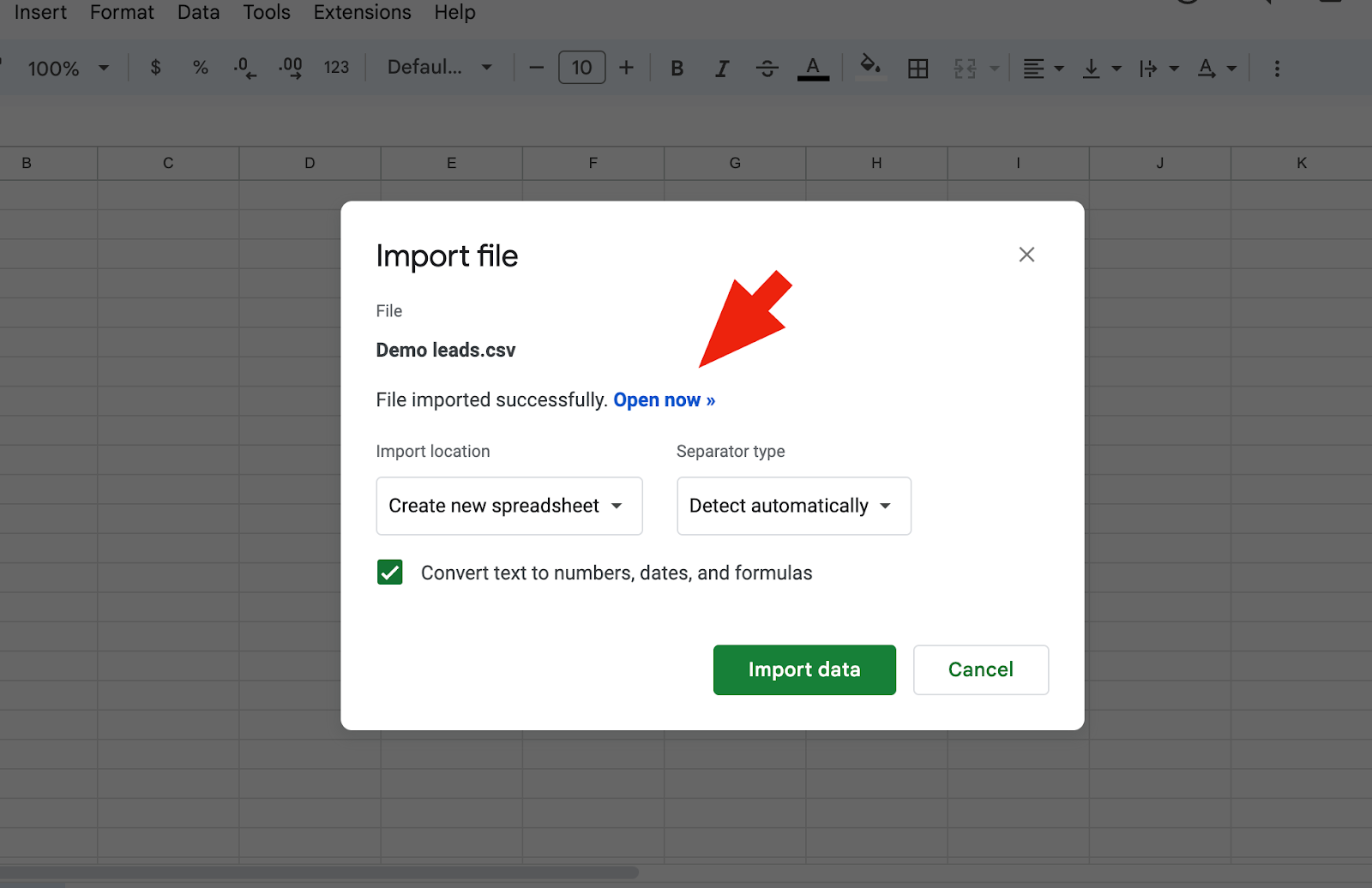The height and width of the screenshot is (888, 1372).
Task: Click the vertical align icon
Action: (x=1092, y=69)
